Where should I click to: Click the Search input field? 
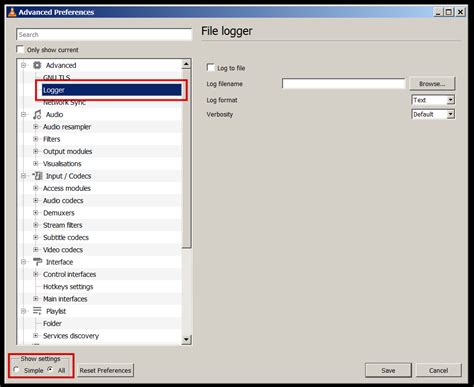104,34
